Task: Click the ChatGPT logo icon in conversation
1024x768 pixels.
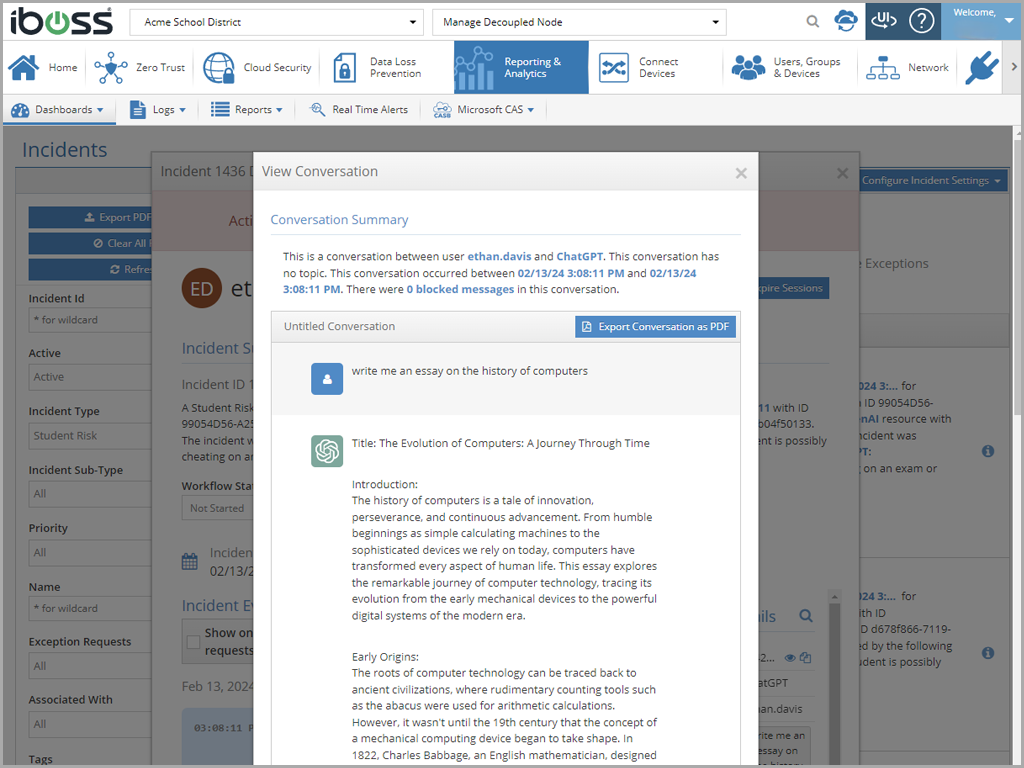Action: point(327,451)
